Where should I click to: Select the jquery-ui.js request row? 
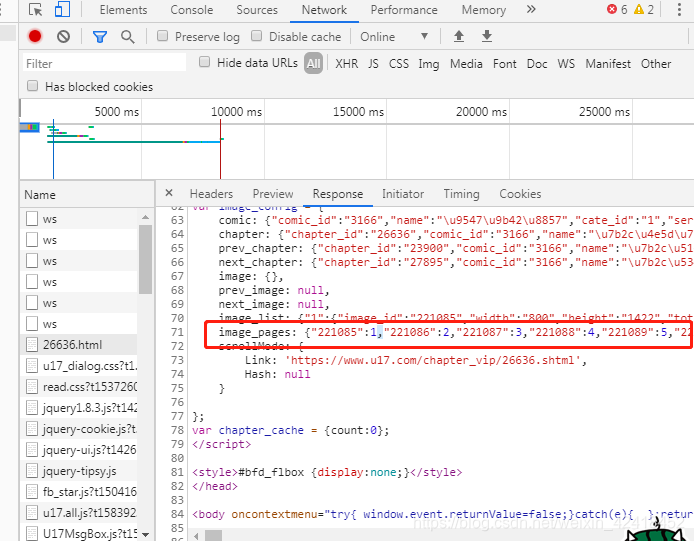[79, 450]
